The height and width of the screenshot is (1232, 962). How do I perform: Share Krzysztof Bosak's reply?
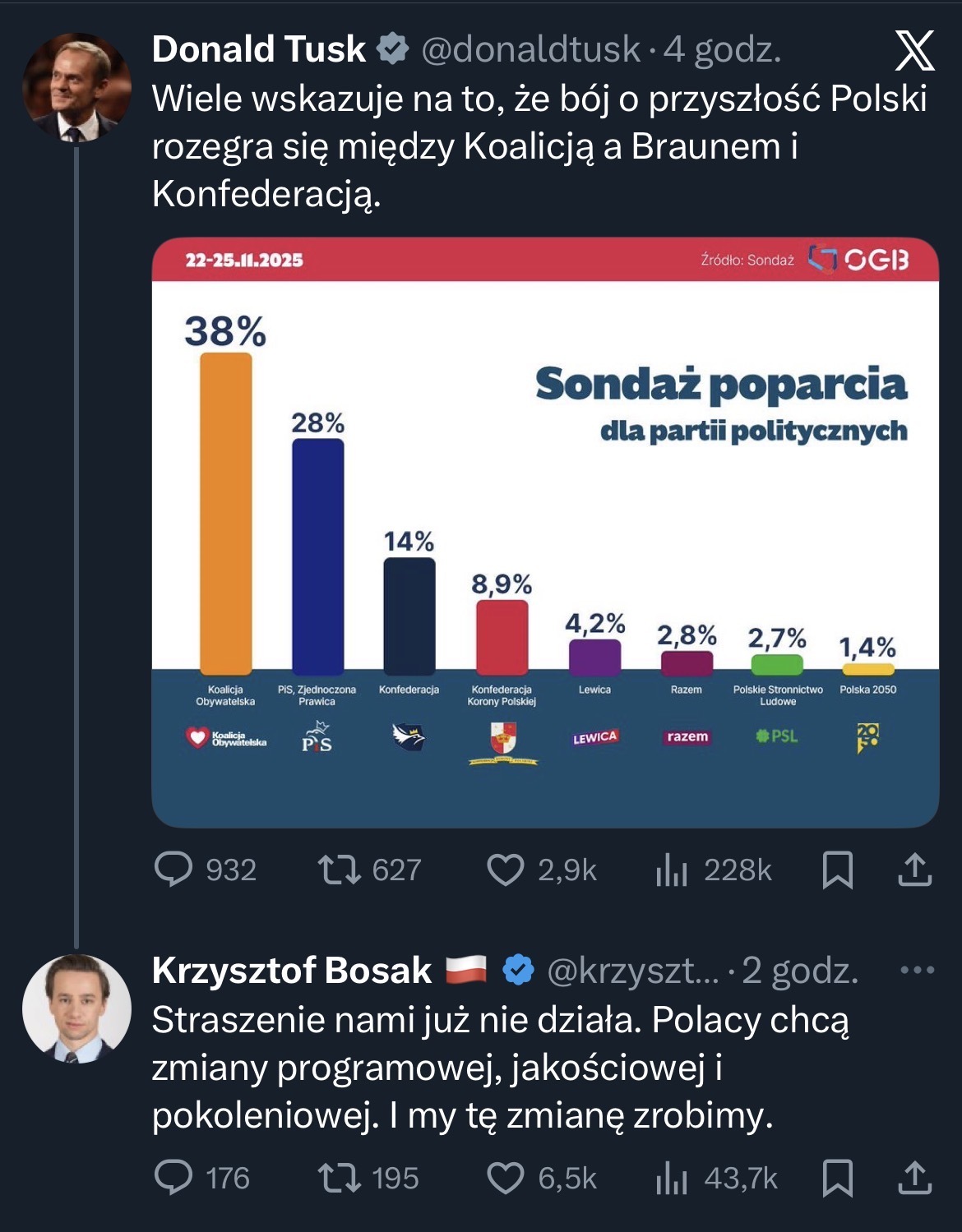pos(914,1178)
